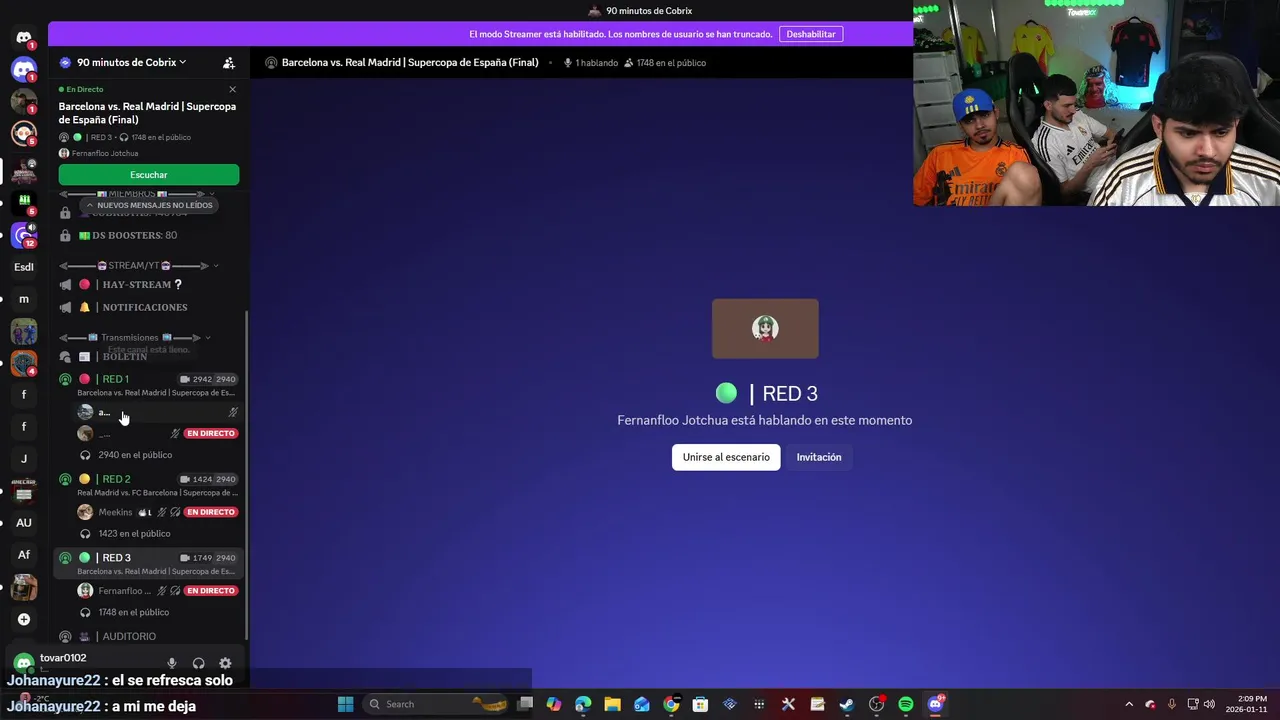This screenshot has width=1280, height=720.
Task: Open Microsoft Store from the taskbar
Action: [700, 704]
